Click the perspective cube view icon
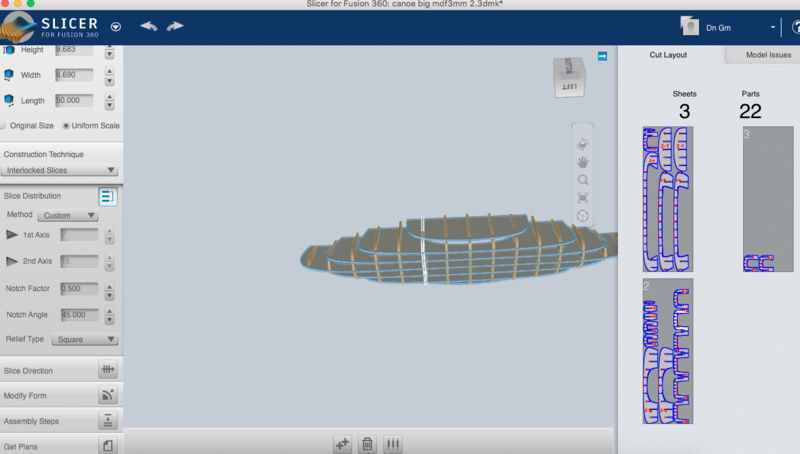 [583, 216]
